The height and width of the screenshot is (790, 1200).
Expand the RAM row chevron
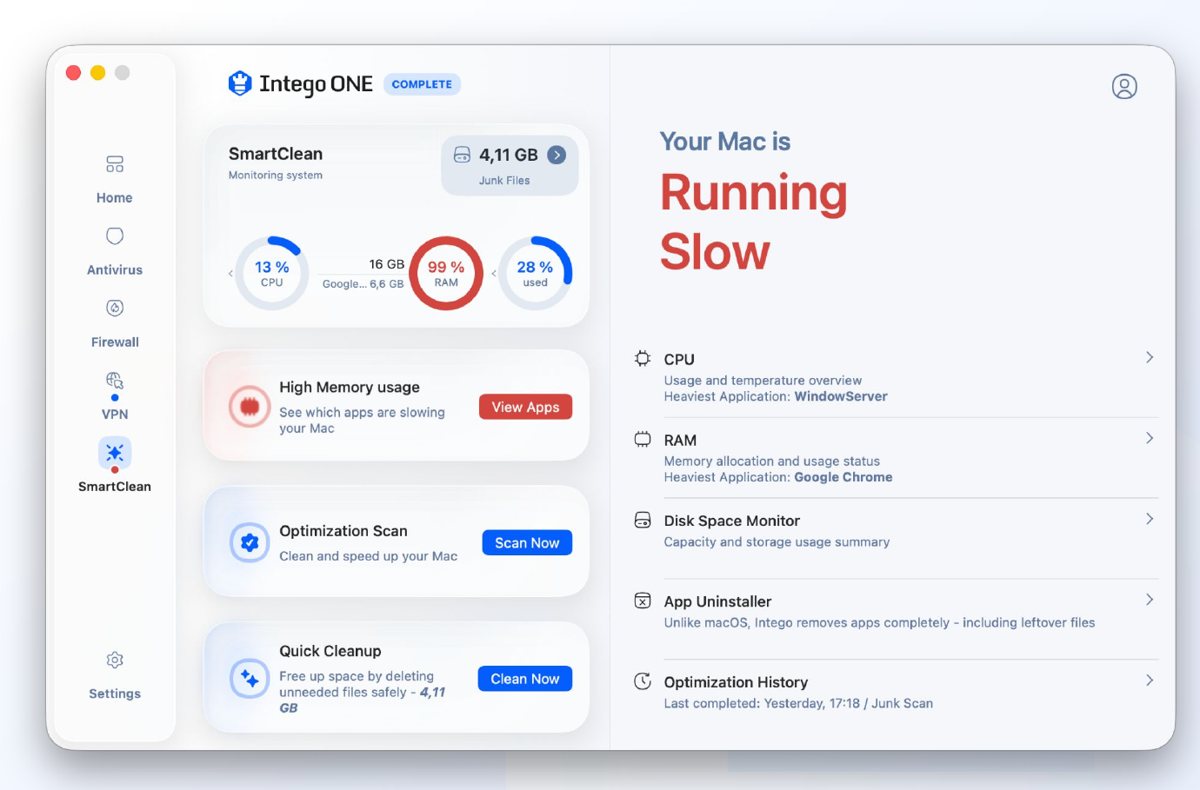(1149, 438)
